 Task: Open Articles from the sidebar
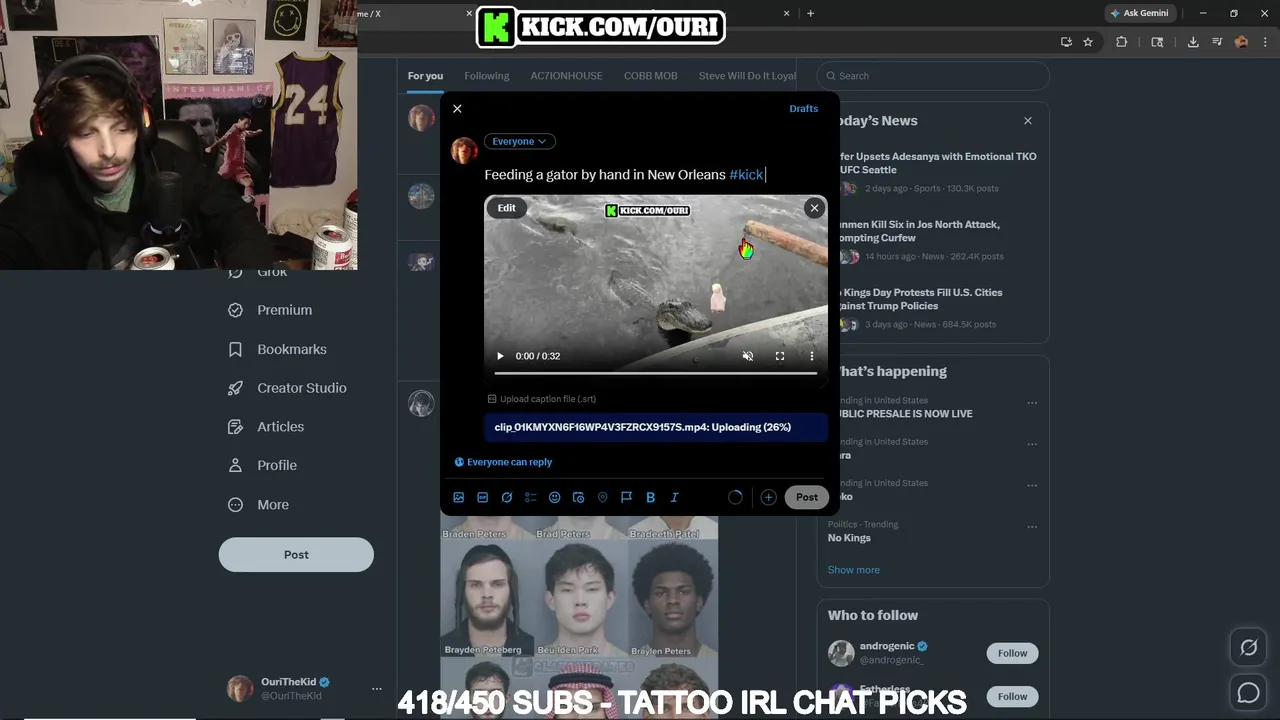point(267,427)
